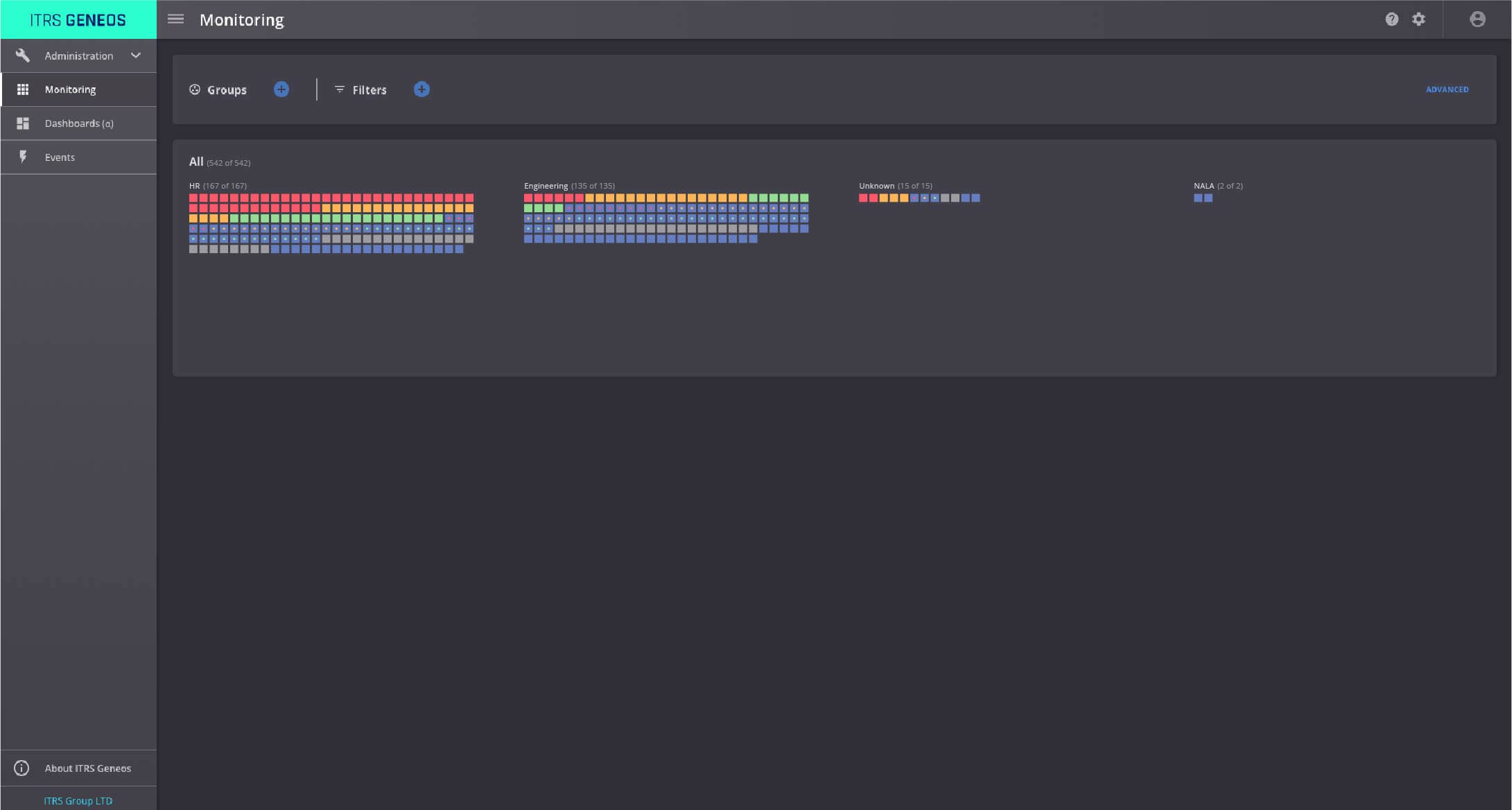Open the Events page from the sidebar

tap(60, 157)
